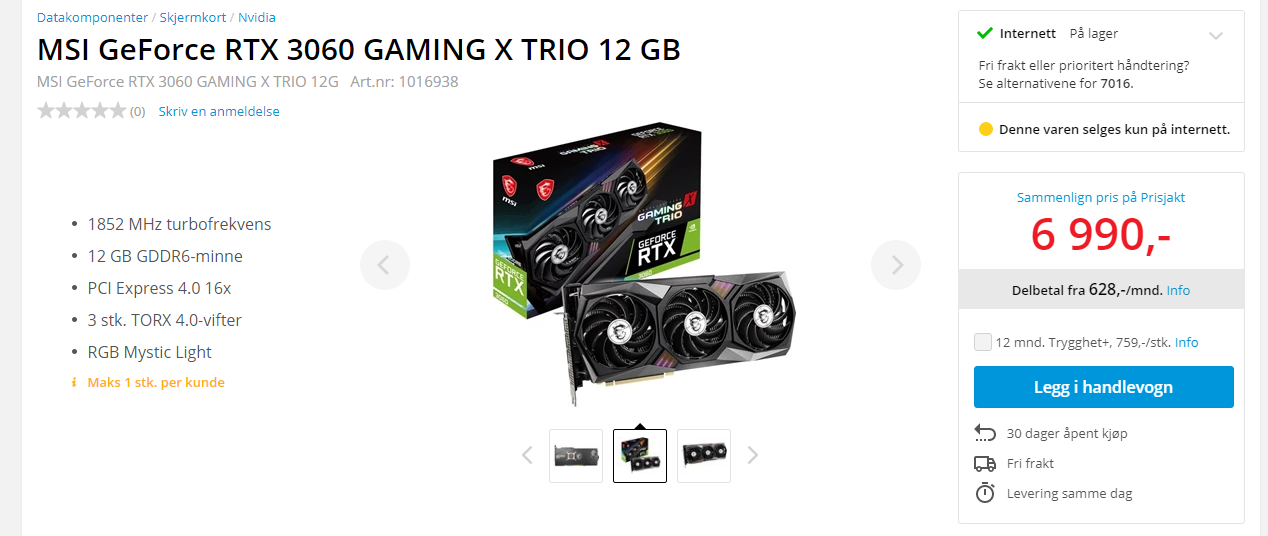Click the yellow internet-only status dot
1268x536 pixels.
tap(986, 129)
